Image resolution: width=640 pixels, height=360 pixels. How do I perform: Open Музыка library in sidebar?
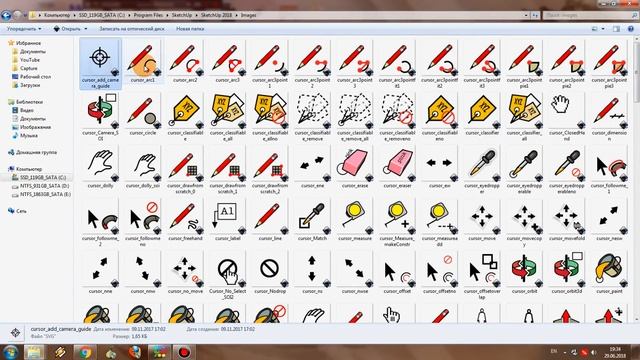point(24,136)
